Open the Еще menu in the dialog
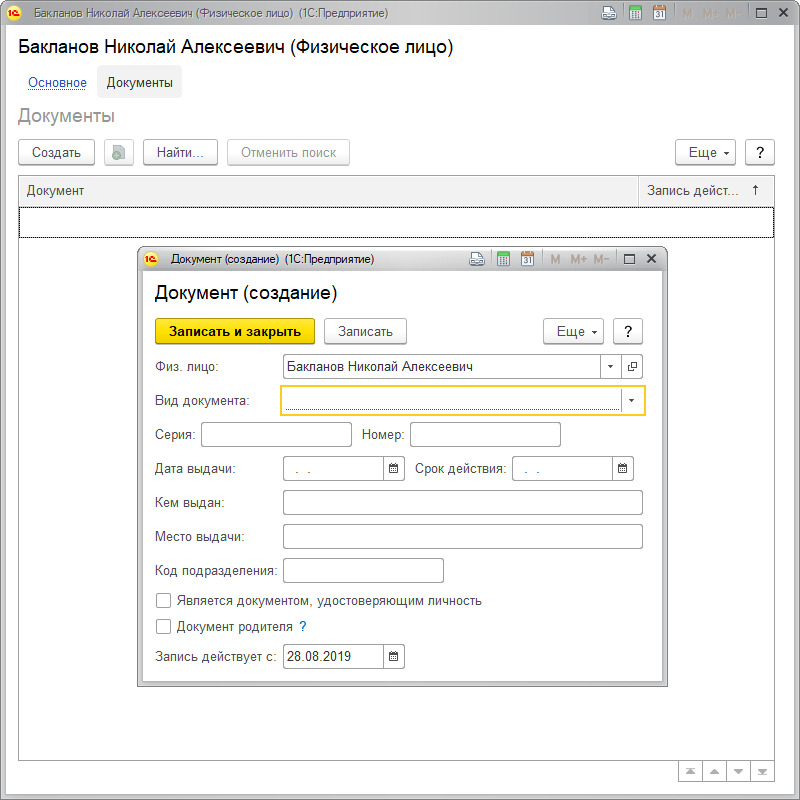The height and width of the screenshot is (800, 800). click(x=573, y=332)
